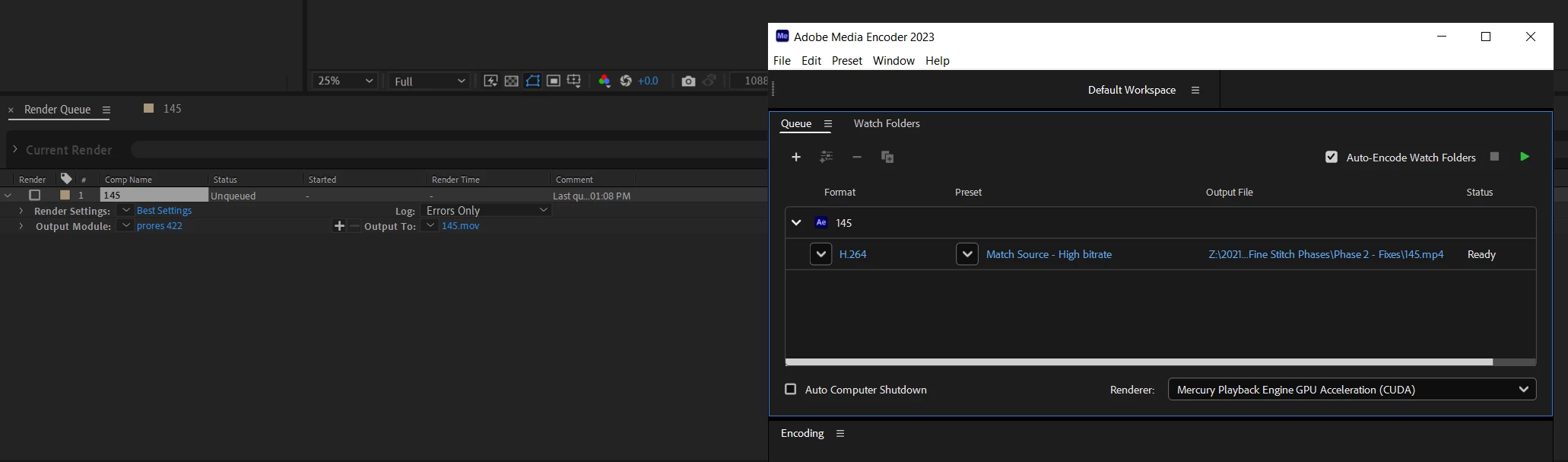The height and width of the screenshot is (462, 1568).
Task: Start the queue with green play button
Action: click(x=1525, y=156)
